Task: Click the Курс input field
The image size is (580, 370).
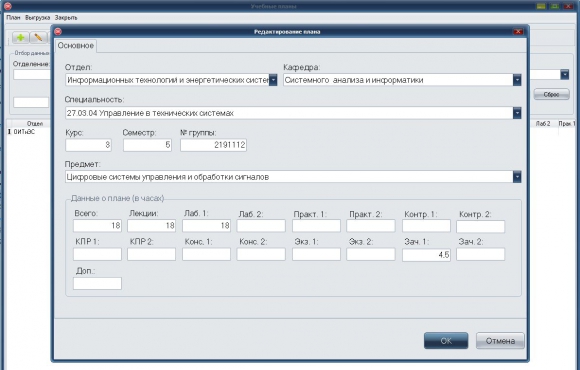Action: [88, 145]
